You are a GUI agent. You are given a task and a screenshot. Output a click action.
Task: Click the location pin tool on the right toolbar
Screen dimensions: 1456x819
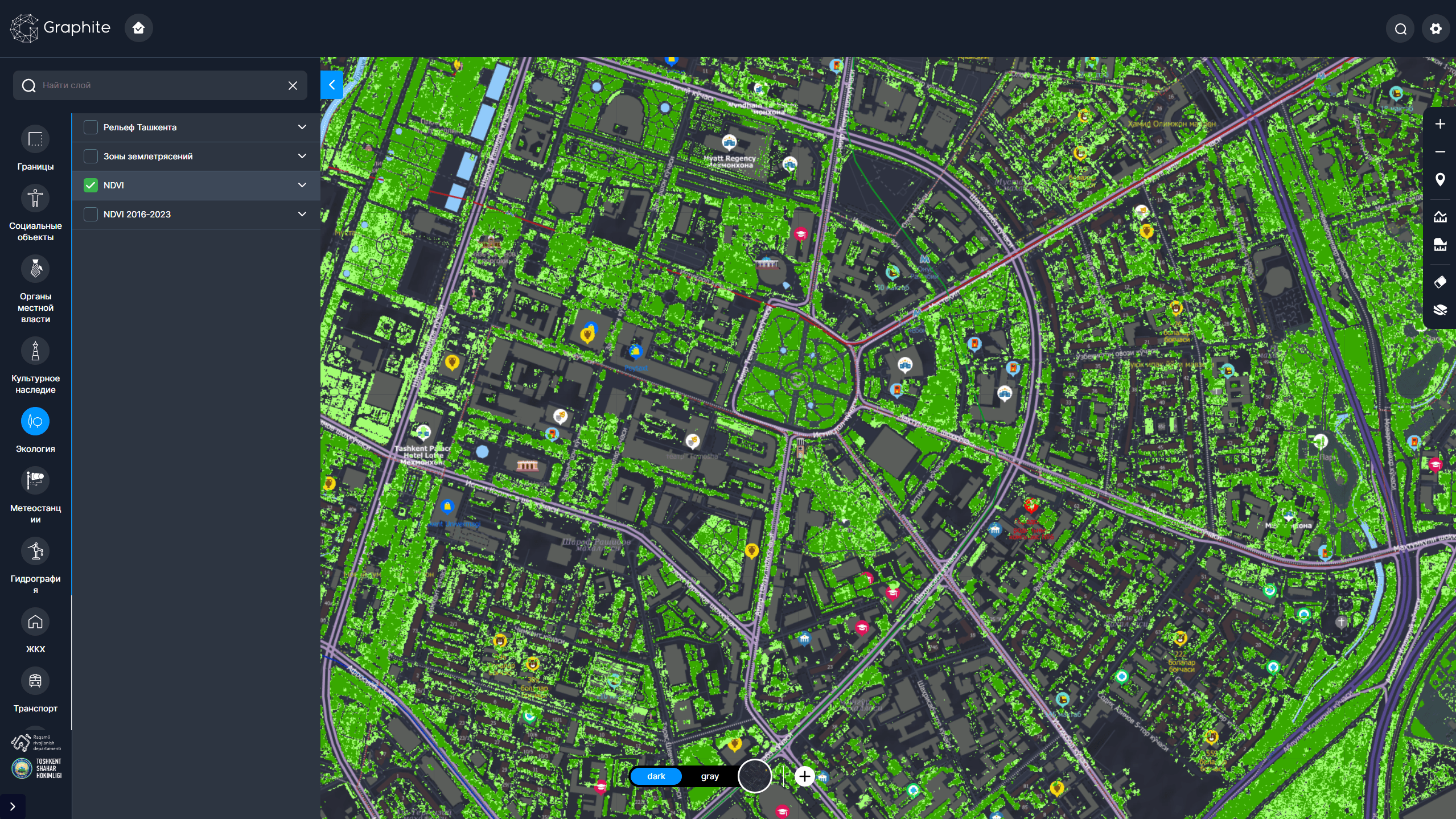click(x=1440, y=180)
